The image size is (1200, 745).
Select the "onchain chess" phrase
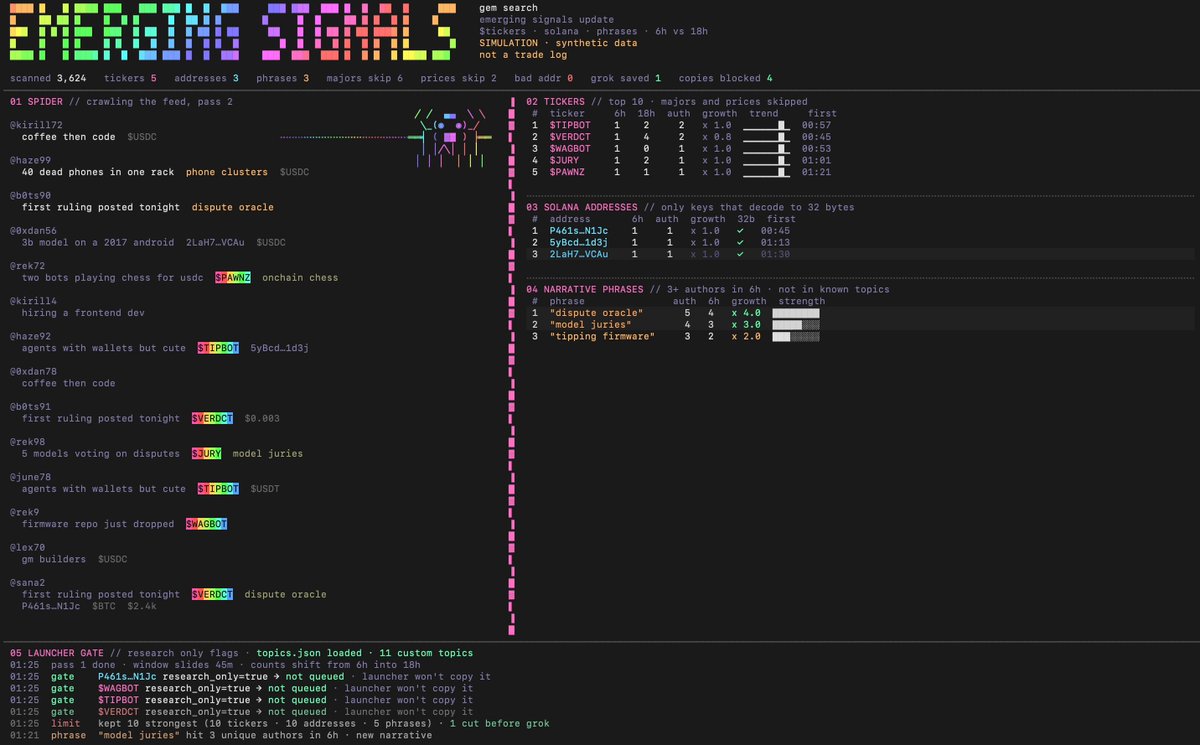(300, 277)
